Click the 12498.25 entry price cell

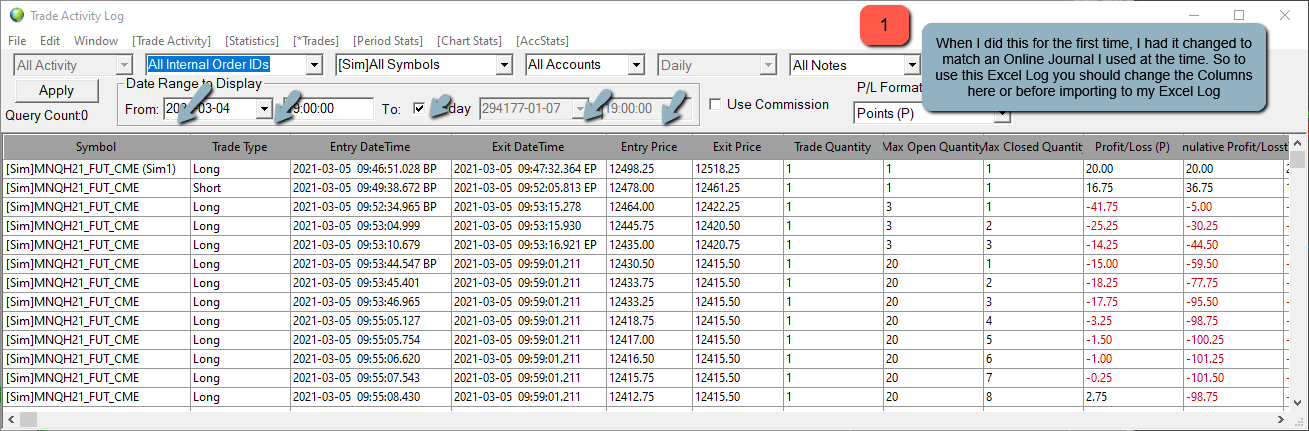(x=649, y=169)
